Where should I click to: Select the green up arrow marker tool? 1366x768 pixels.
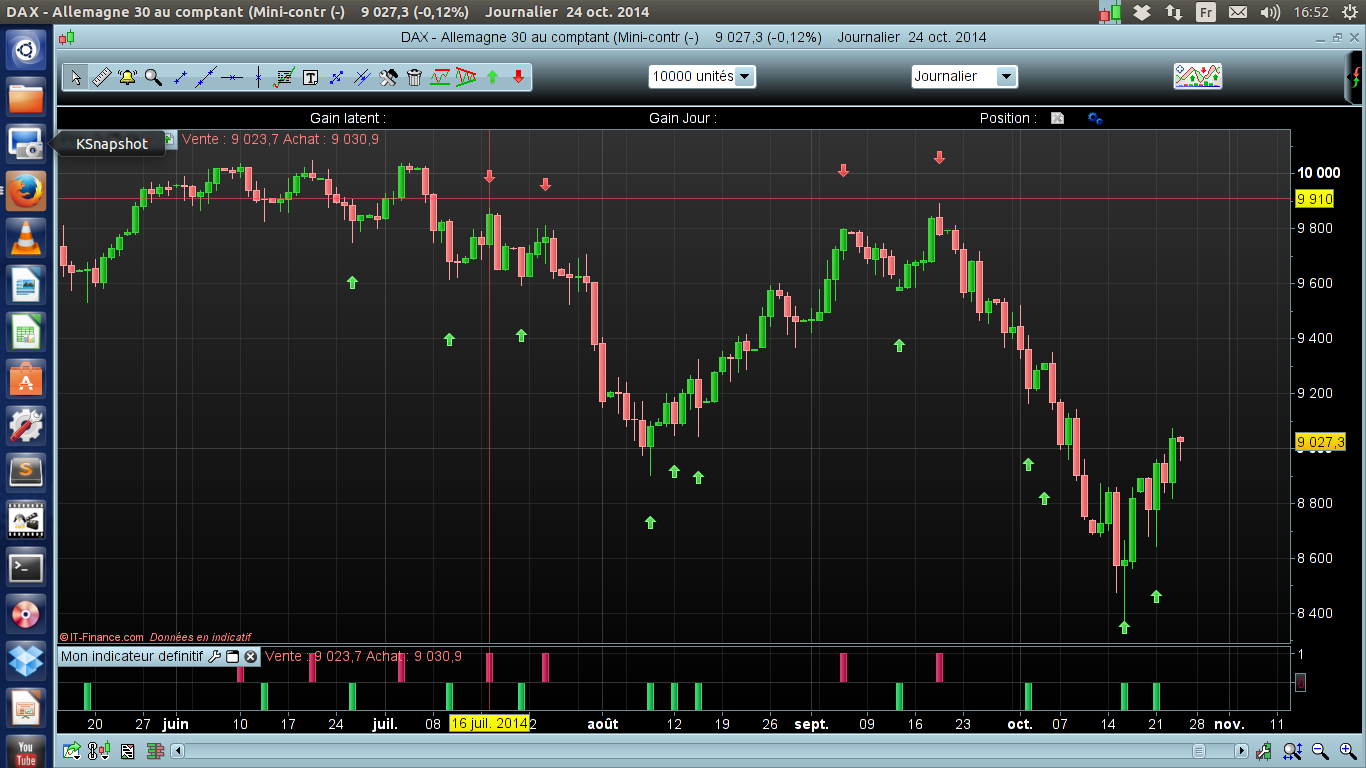[x=492, y=77]
